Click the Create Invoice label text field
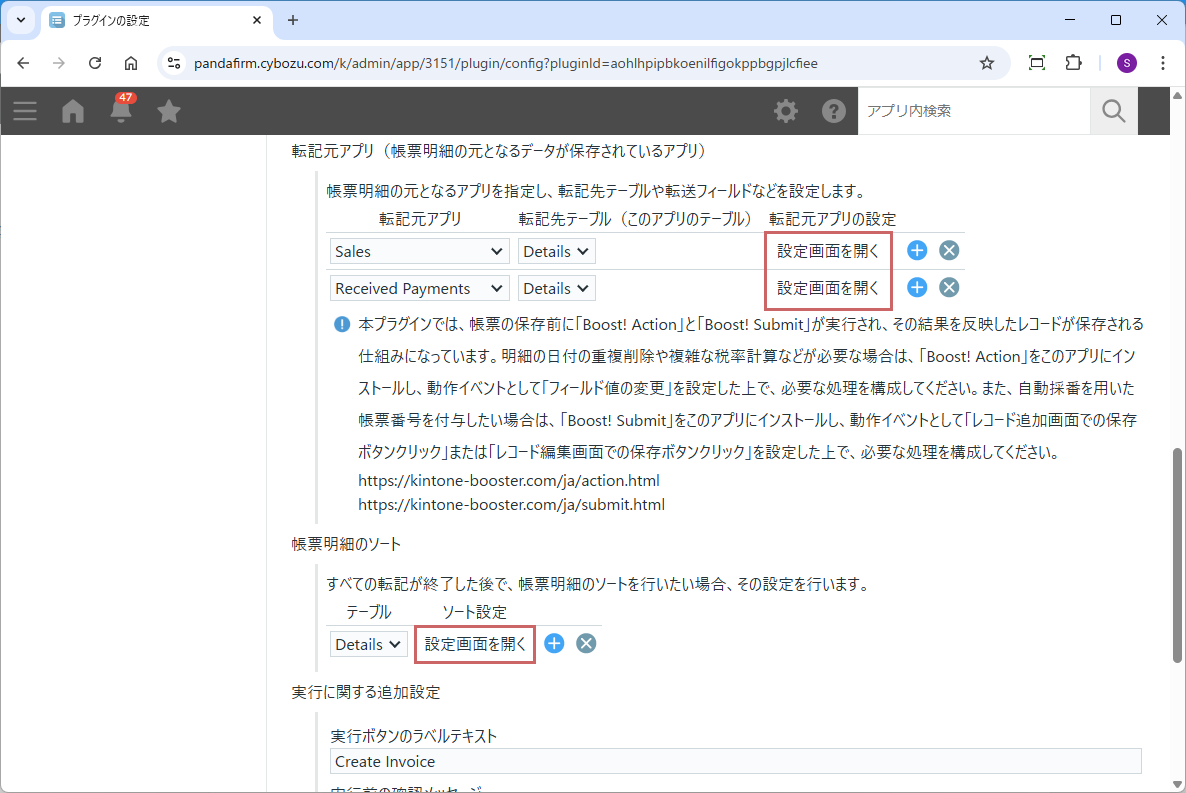Screen dimensions: 1186x793 (x=735, y=761)
